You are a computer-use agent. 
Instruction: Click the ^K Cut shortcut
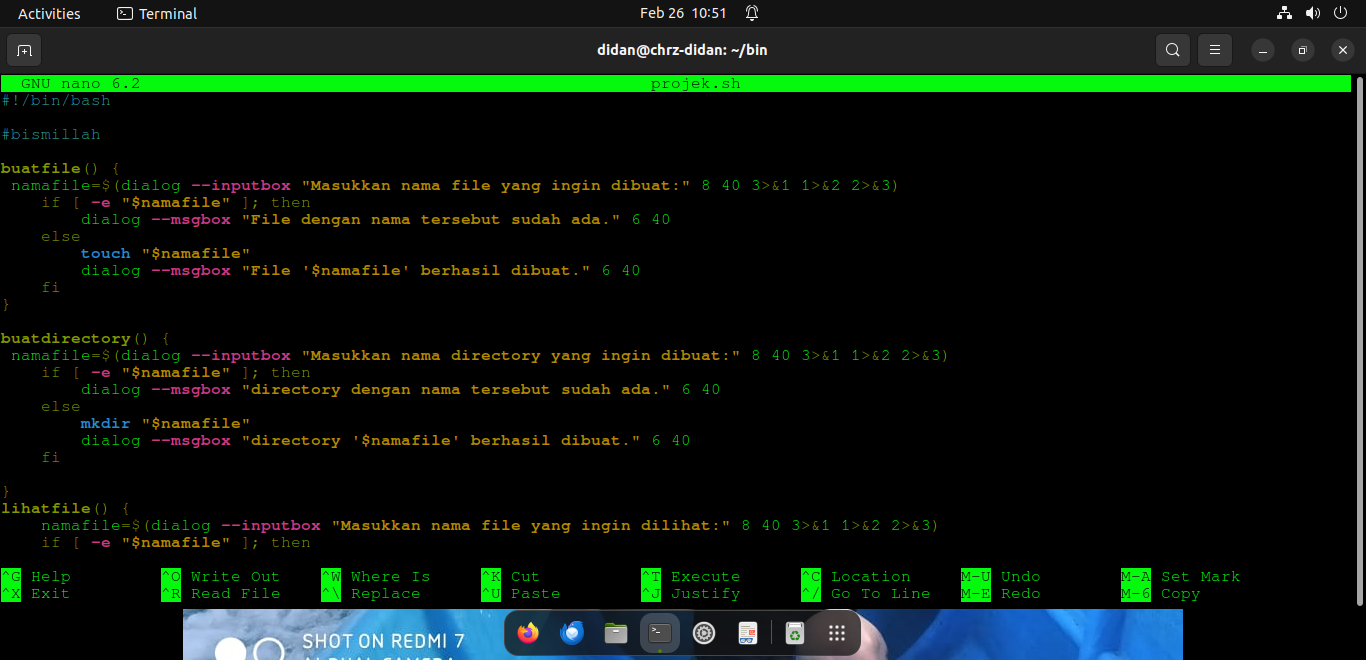click(511, 577)
